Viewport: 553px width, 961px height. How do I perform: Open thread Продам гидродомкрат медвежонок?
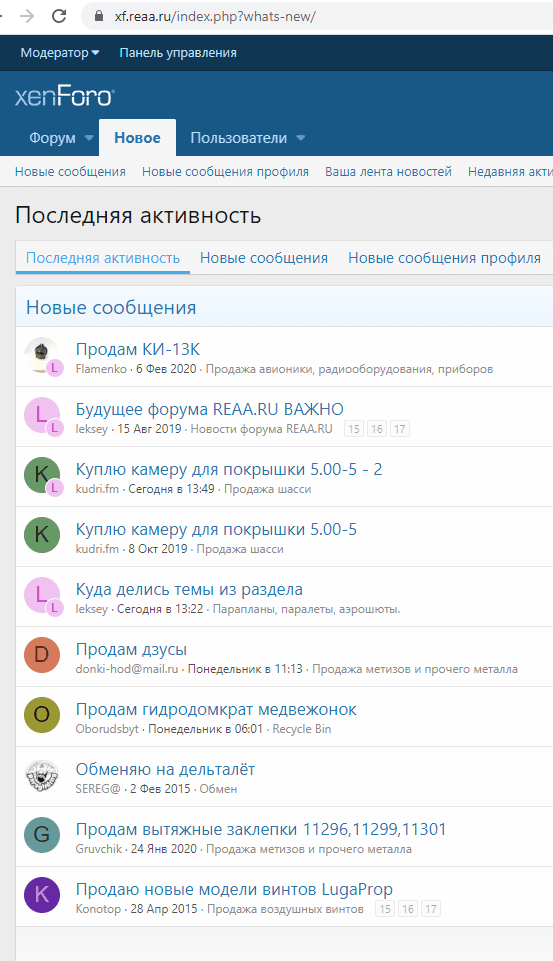click(216, 710)
